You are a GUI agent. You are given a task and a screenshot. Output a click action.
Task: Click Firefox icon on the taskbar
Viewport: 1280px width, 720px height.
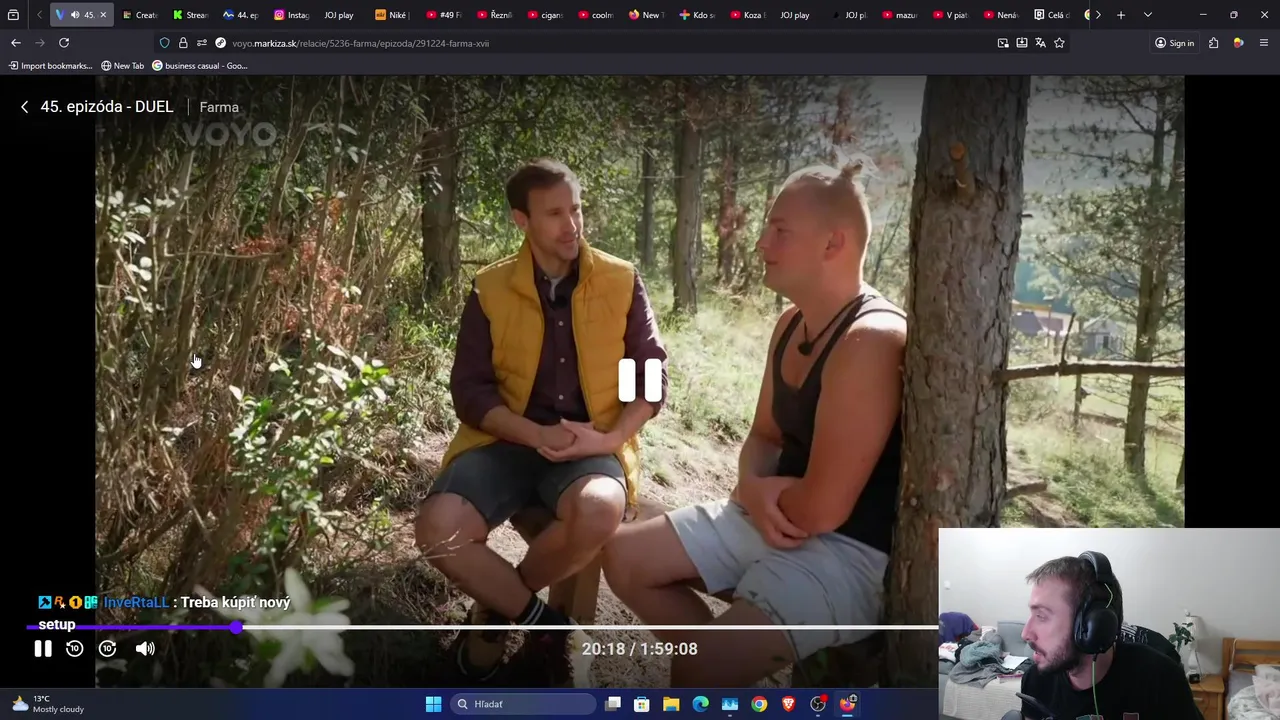[847, 704]
